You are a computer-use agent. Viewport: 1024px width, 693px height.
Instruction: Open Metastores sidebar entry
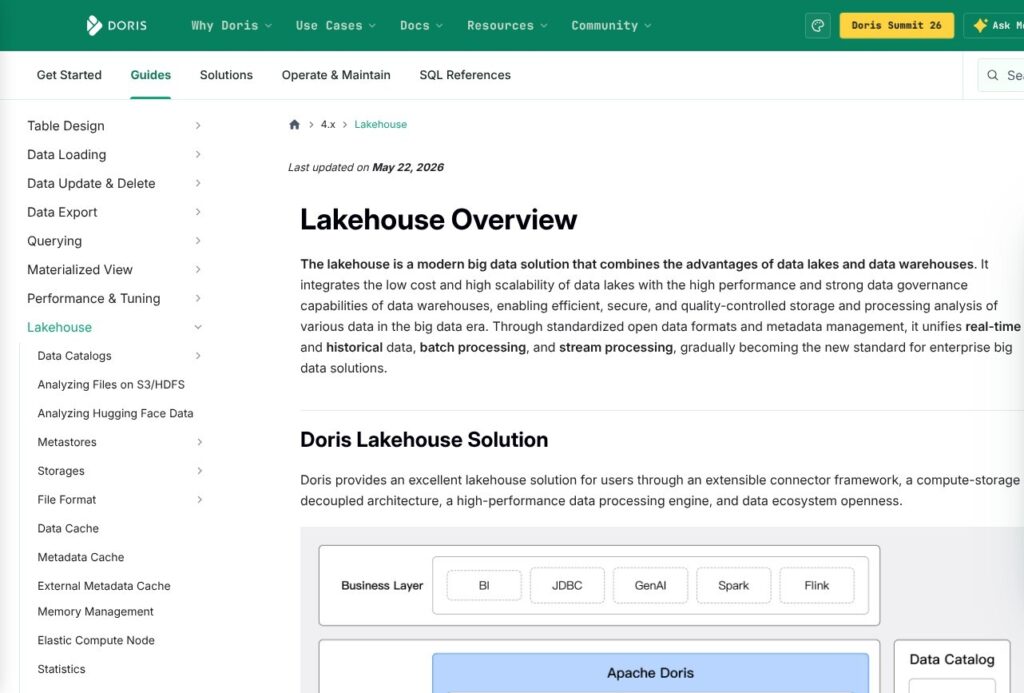point(67,442)
